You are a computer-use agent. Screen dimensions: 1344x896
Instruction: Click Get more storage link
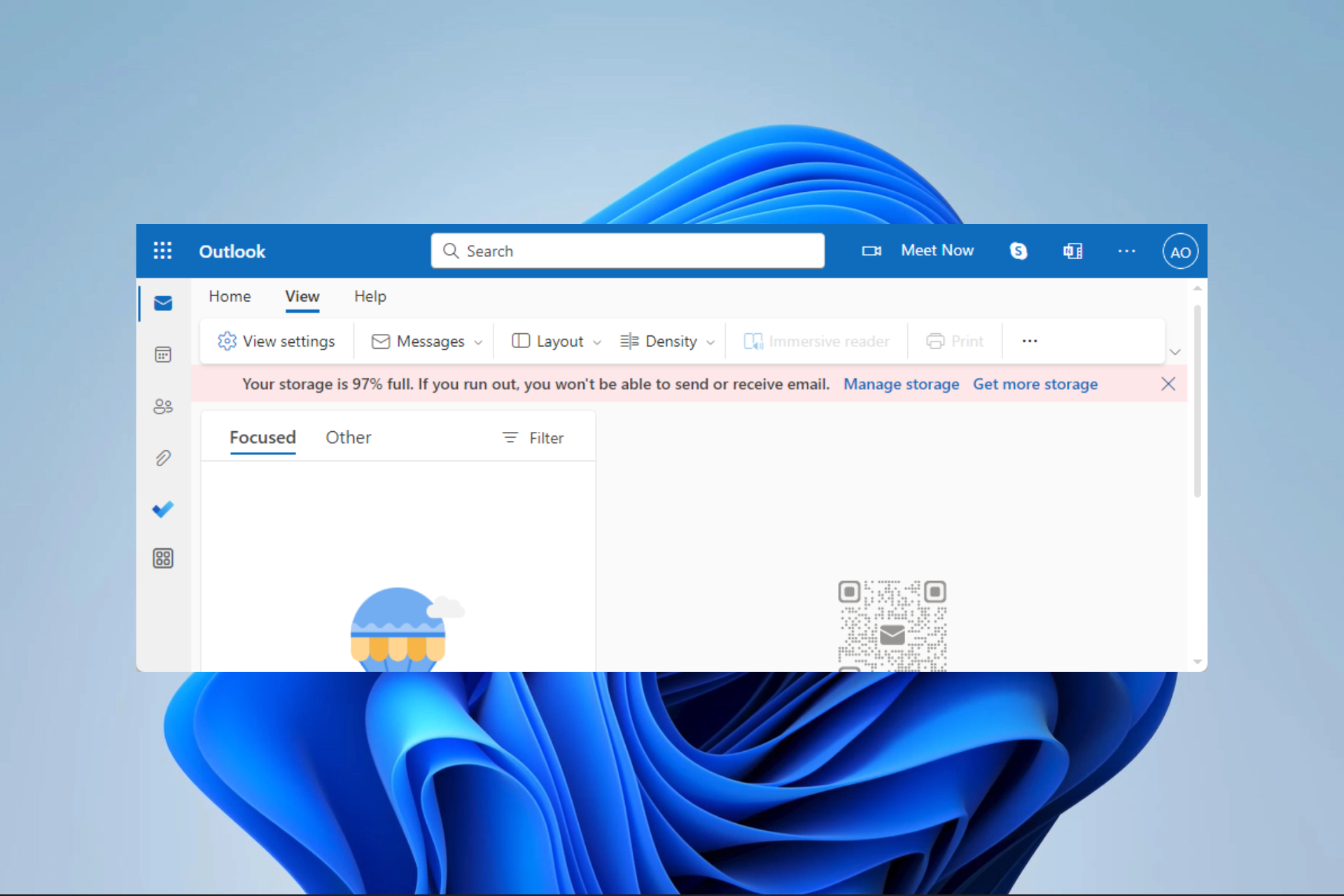pos(1036,384)
